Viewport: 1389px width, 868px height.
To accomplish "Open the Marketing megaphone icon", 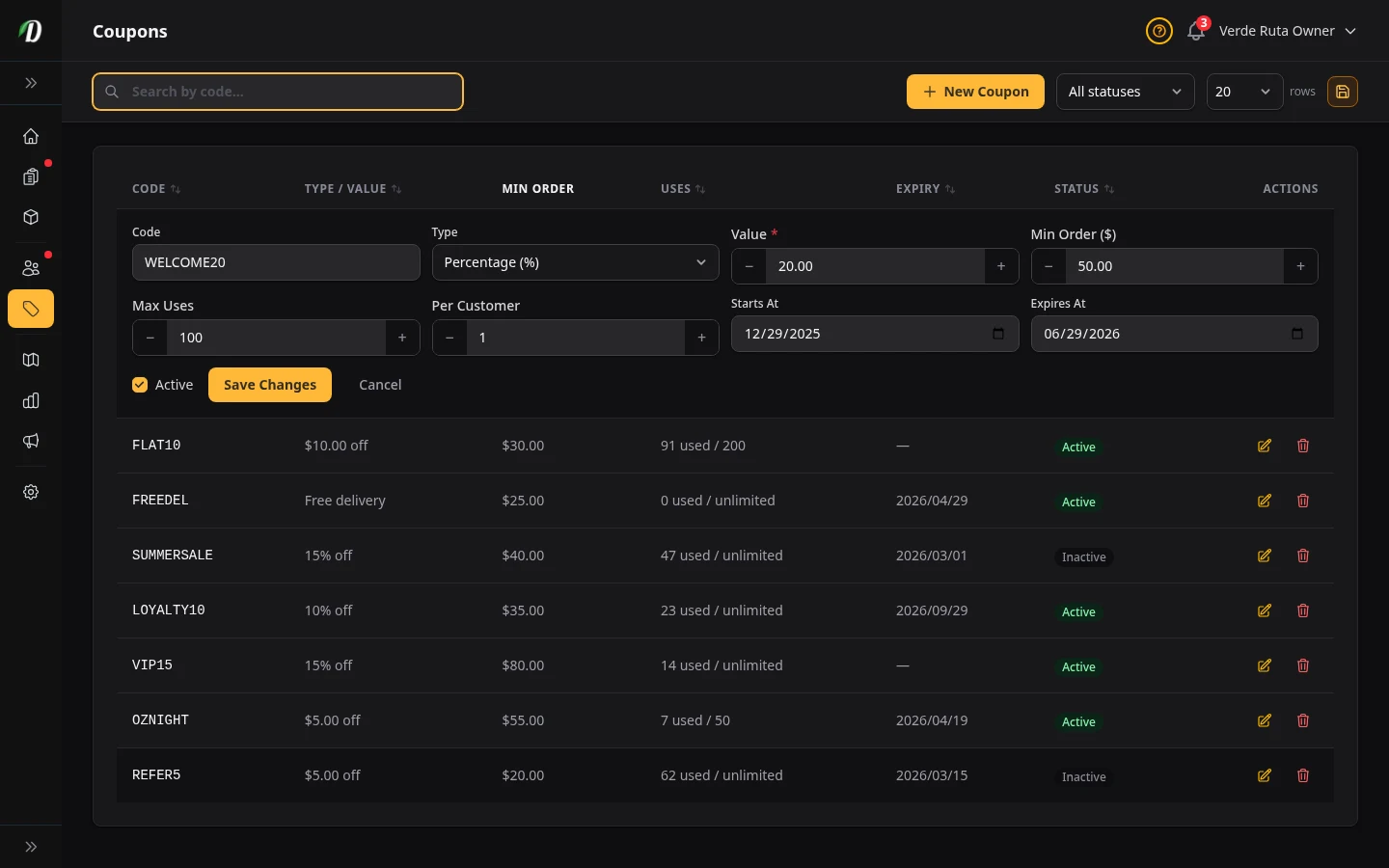I will (31, 441).
